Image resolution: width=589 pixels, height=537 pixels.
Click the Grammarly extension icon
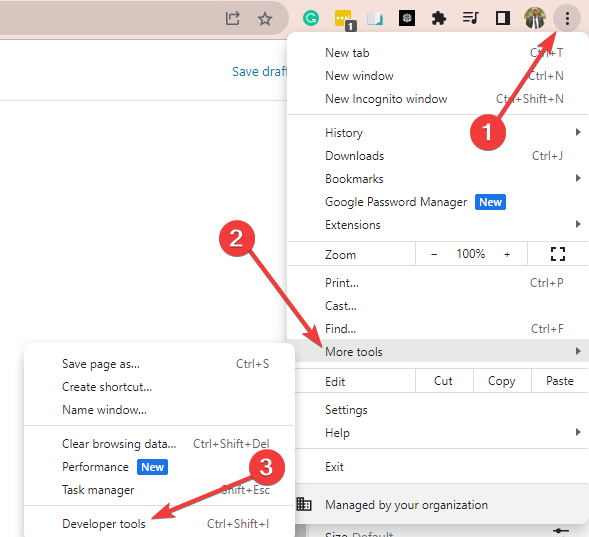tap(311, 18)
